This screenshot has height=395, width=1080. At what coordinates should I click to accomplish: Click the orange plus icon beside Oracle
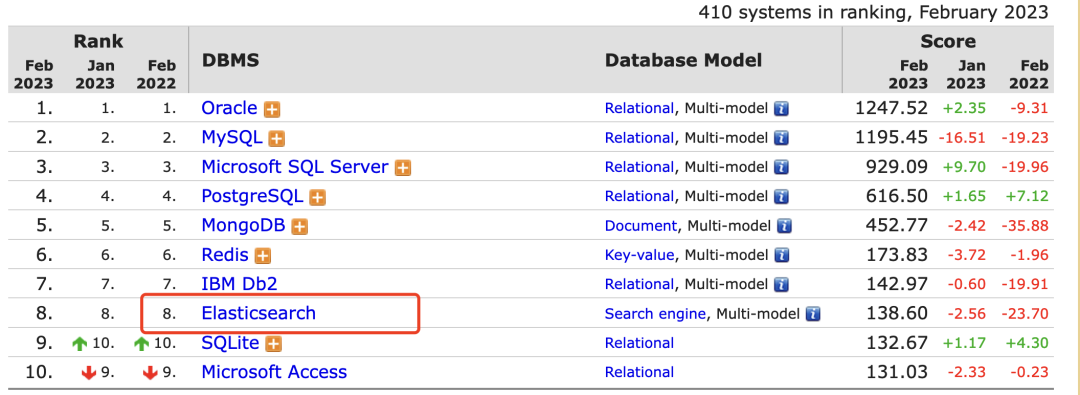[x=272, y=109]
